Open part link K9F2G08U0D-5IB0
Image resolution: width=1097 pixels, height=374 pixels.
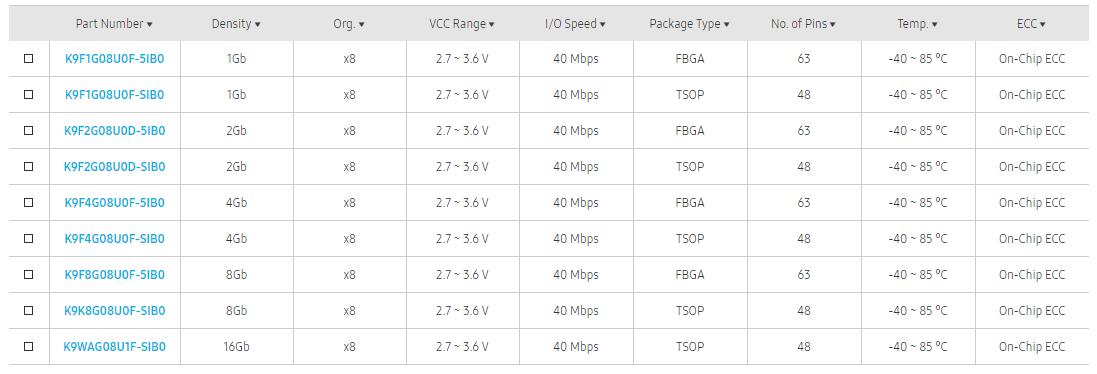[115, 131]
